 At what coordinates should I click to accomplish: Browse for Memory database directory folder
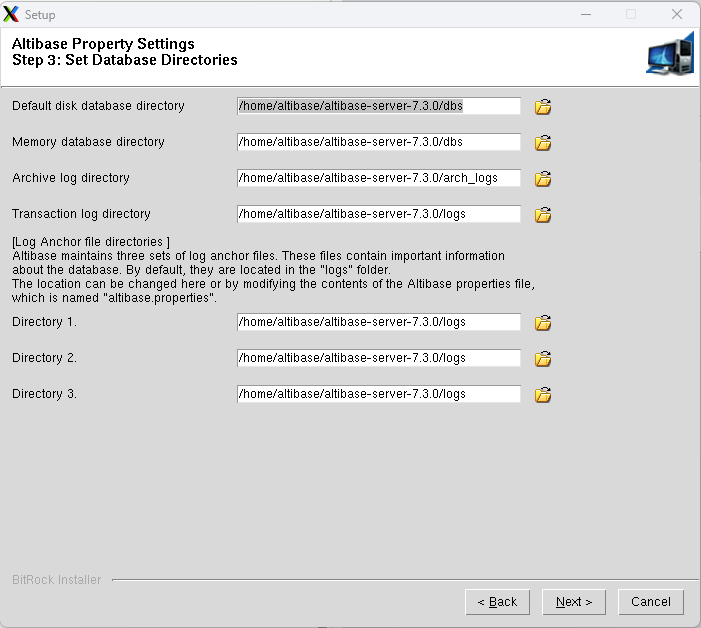[x=543, y=142]
